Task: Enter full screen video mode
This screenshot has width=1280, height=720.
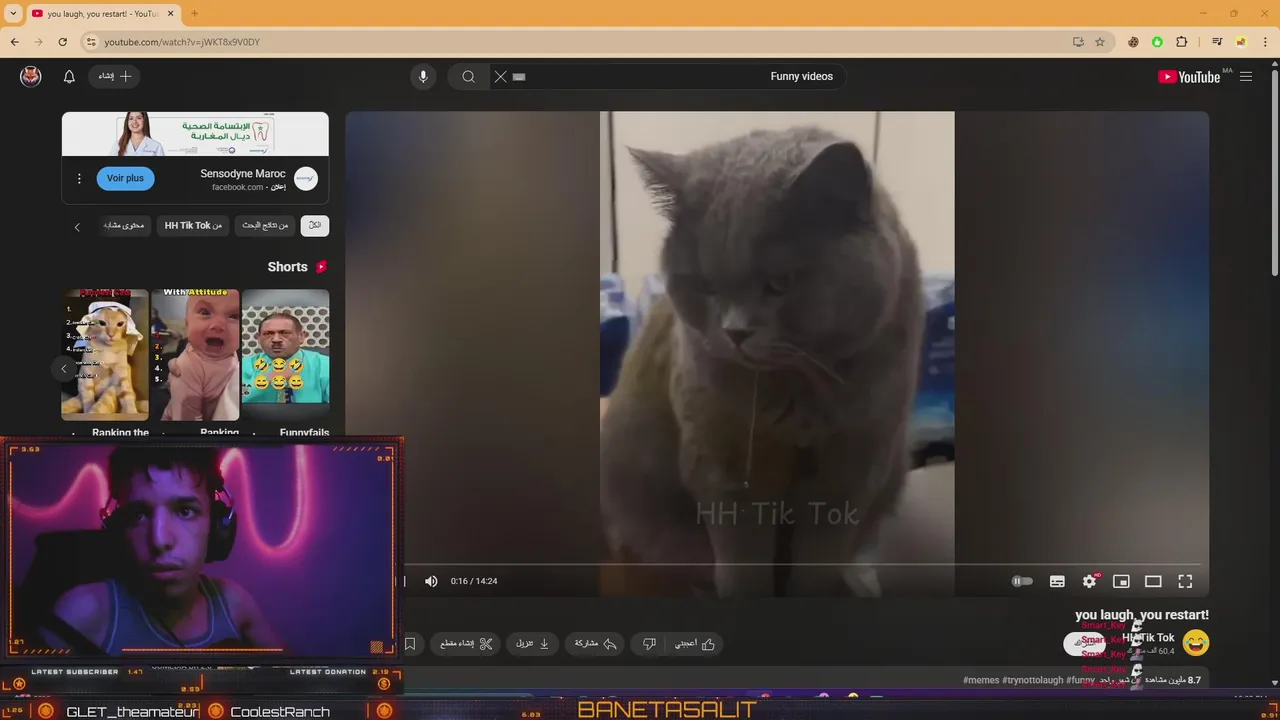Action: [1185, 581]
